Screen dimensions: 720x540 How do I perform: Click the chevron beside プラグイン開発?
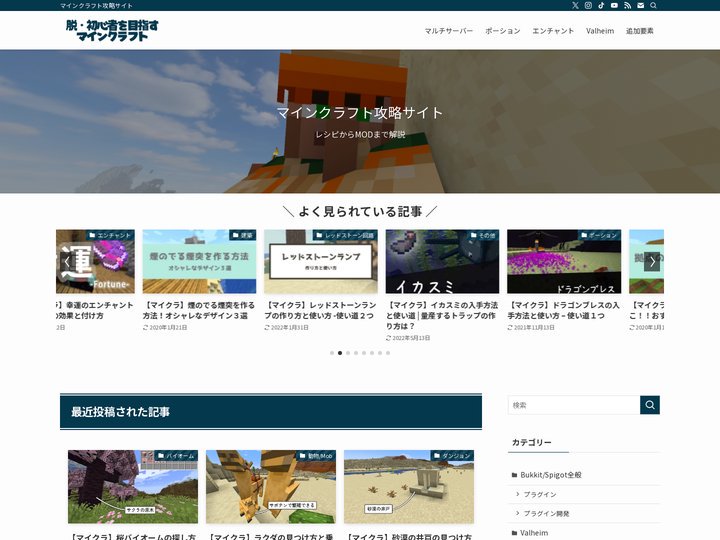[x=518, y=513]
